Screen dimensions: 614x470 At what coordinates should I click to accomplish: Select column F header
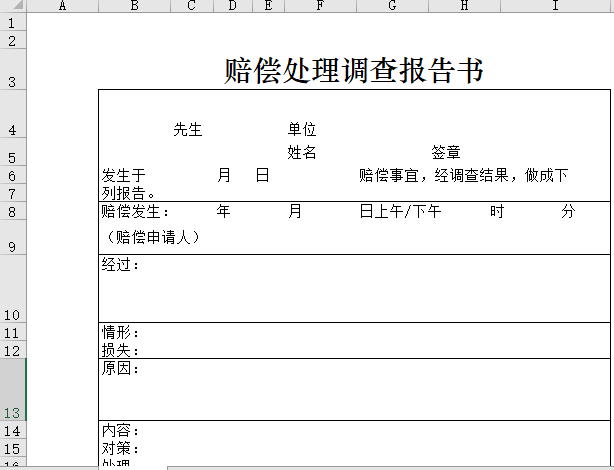point(320,6)
